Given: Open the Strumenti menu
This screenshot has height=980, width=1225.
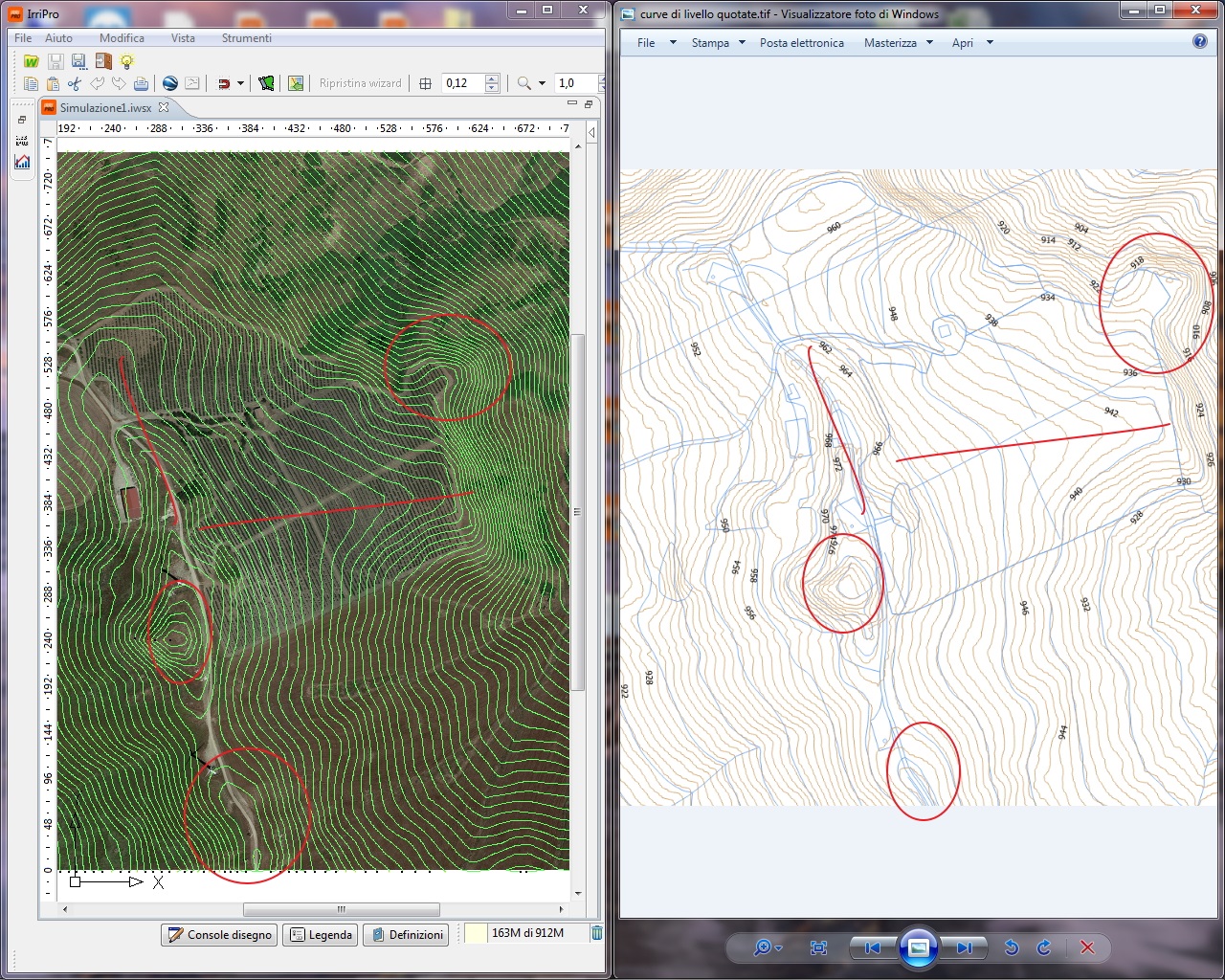Looking at the screenshot, I should (246, 38).
